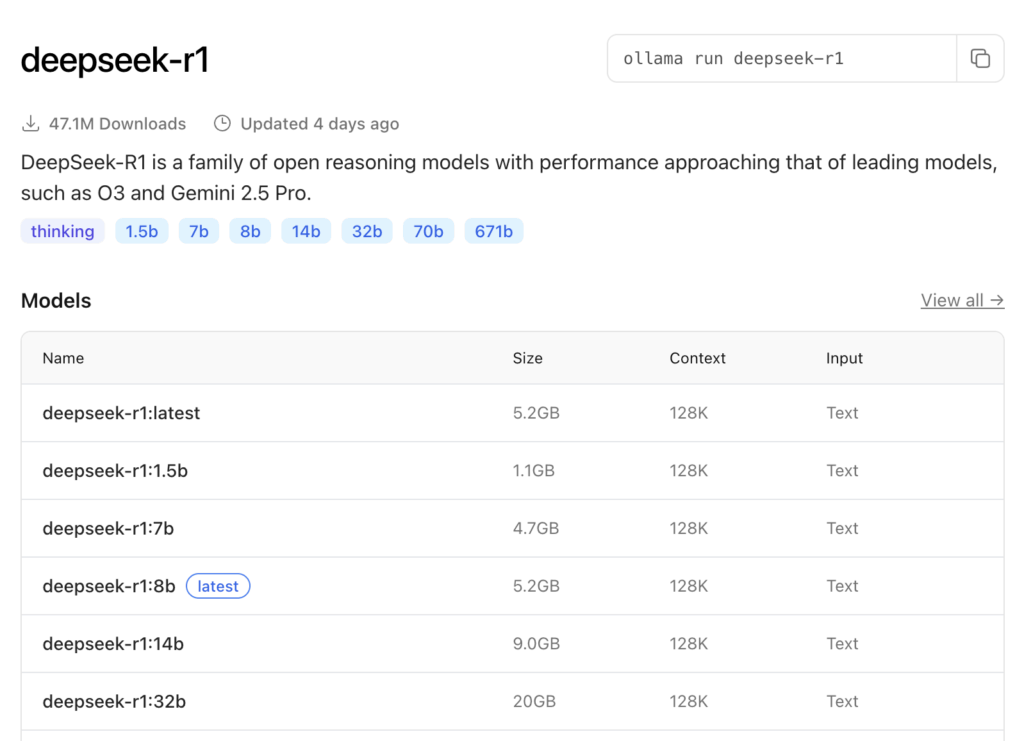Viewport: 1024px width, 741px height.
Task: Click the downloads arrow icon
Action: click(31, 123)
